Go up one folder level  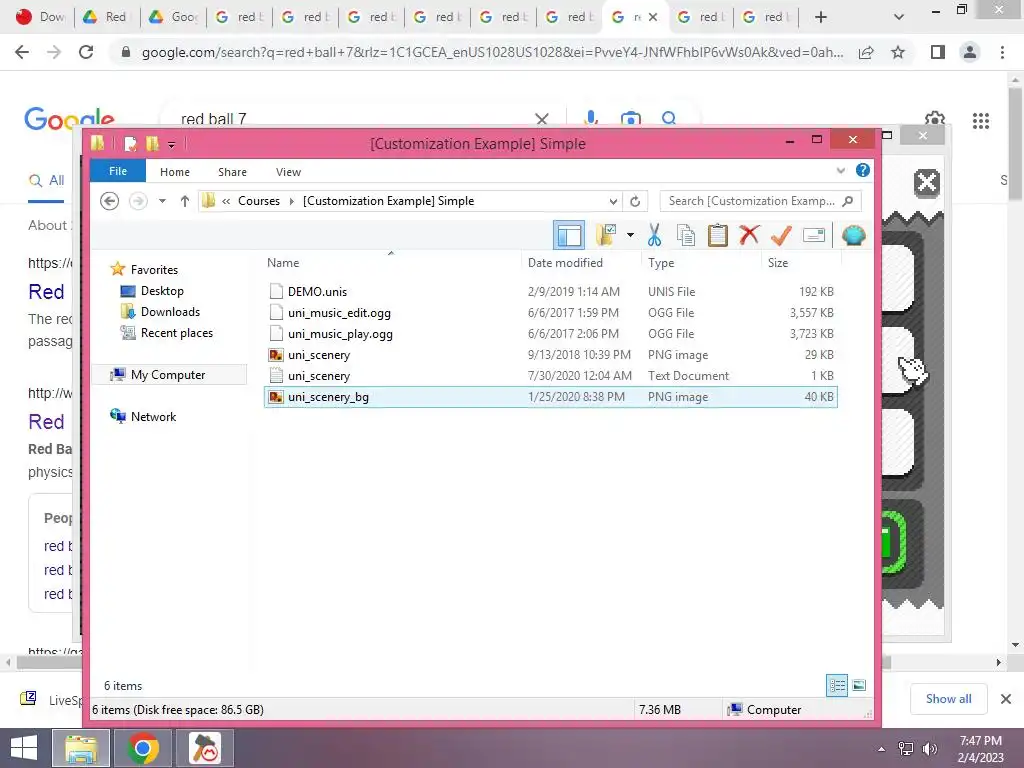tap(185, 201)
